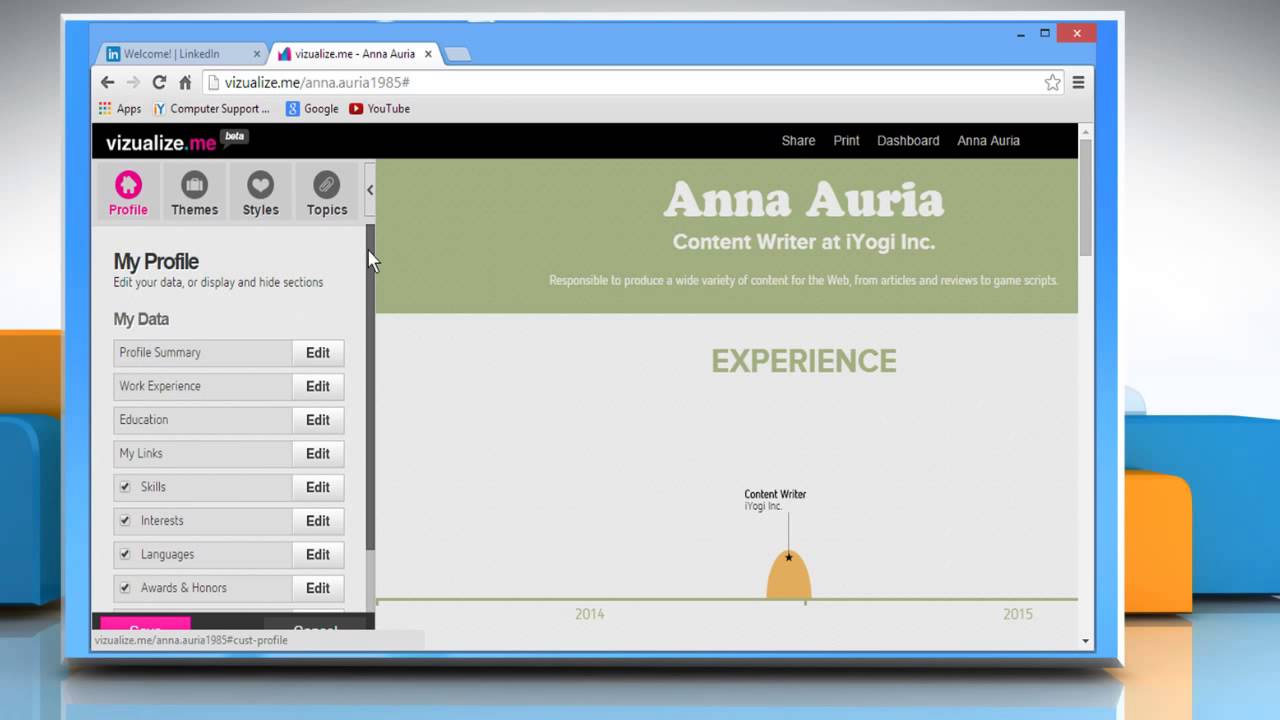Viewport: 1280px width, 720px height.
Task: Go to Dashboard in top navigation
Action: click(908, 141)
